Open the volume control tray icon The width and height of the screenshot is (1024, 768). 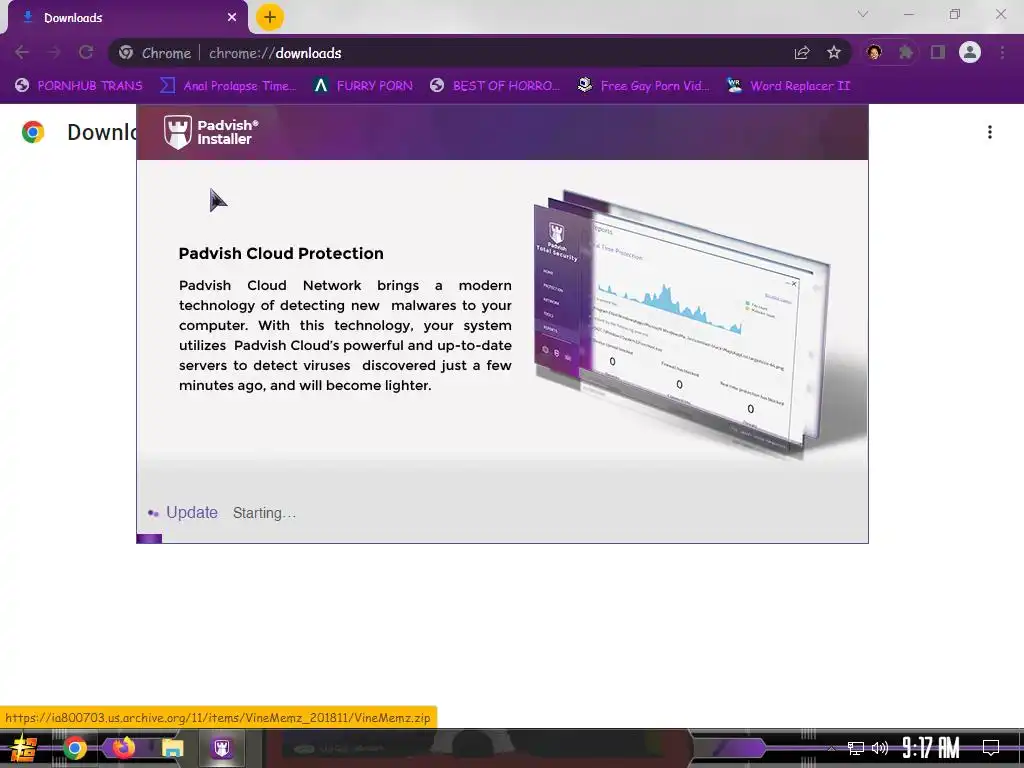880,748
